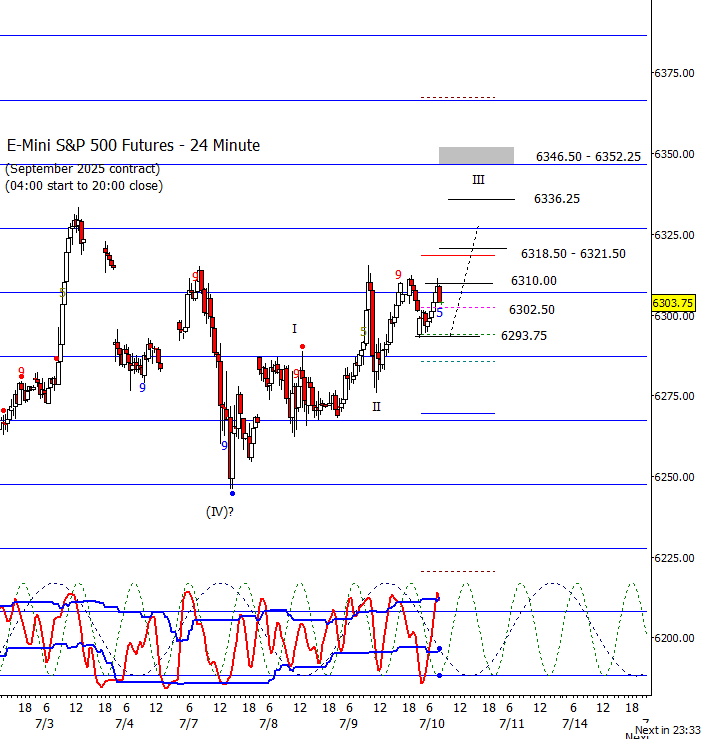Select the (September 2025 contract) subtitle
Screen dimensions: 707x739
pyautogui.click(x=82, y=169)
